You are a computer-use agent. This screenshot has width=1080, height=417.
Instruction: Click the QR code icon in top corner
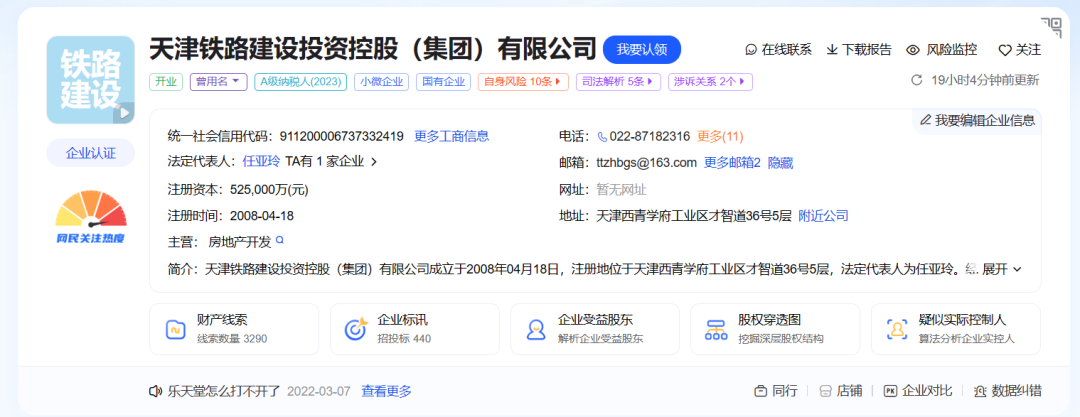pyautogui.click(x=1050, y=26)
